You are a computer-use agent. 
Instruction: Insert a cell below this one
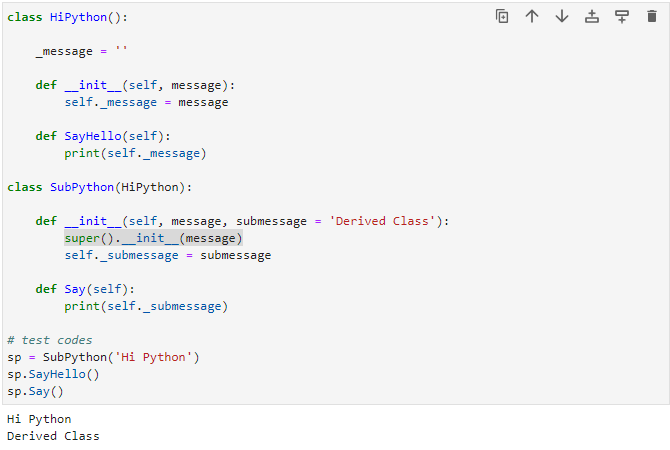pos(622,17)
